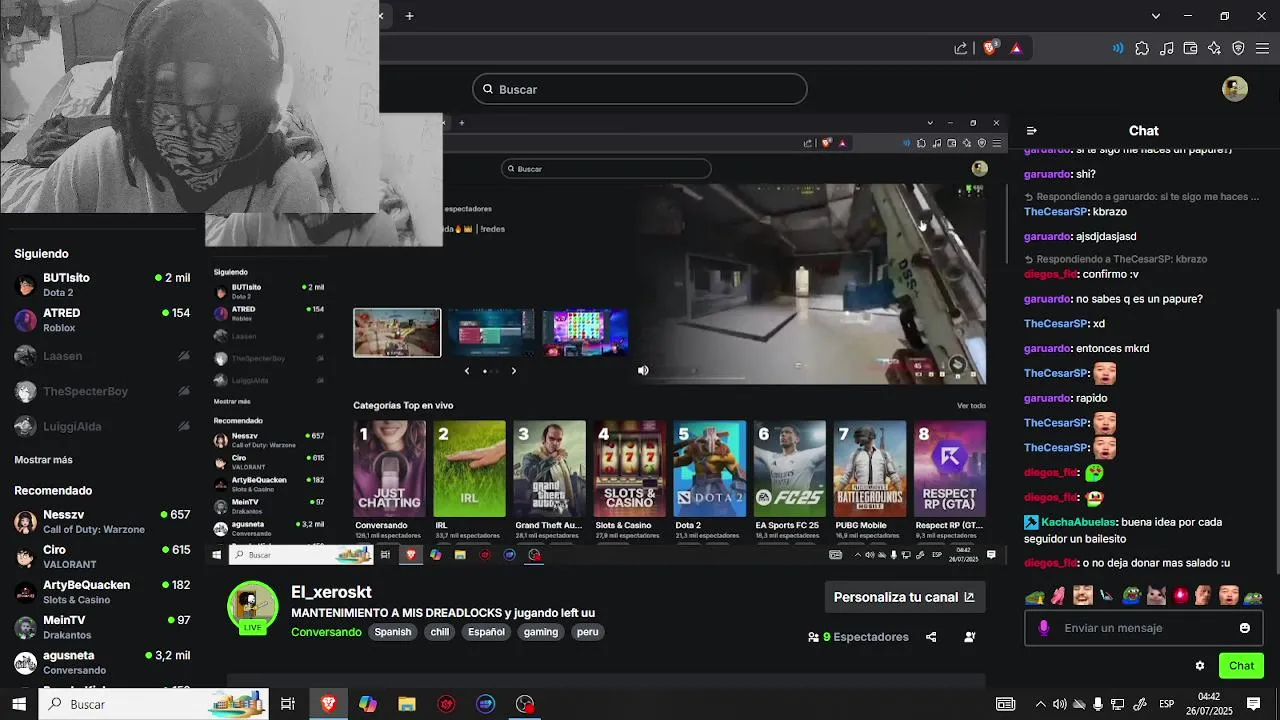Viewport: 1280px width, 720px height.
Task: Select the first carousel stream thumbnail
Action: 397,333
